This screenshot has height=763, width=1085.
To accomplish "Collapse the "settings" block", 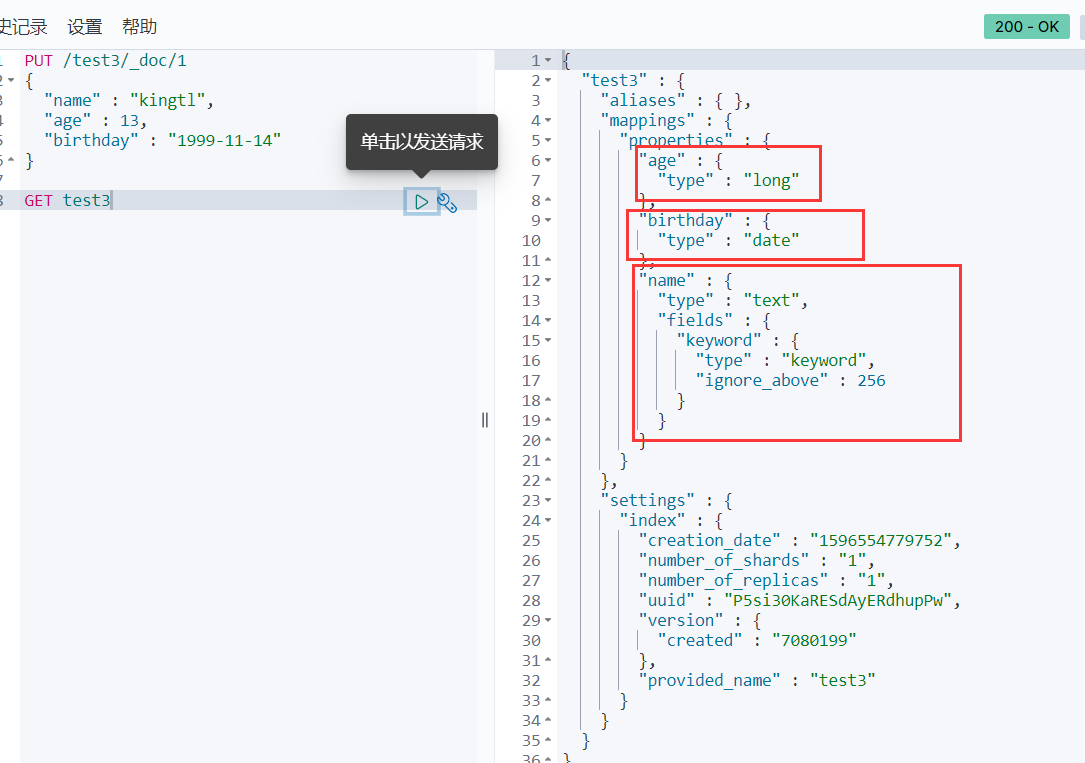I will click(548, 500).
